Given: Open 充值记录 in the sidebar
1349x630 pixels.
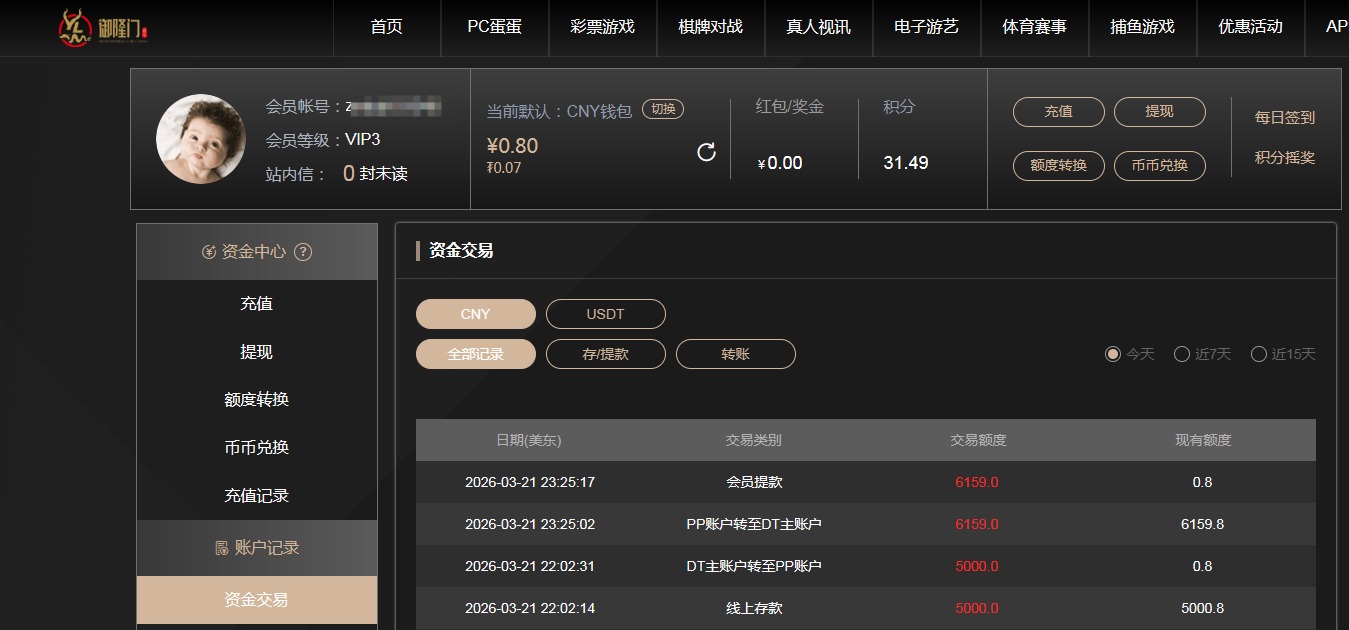Looking at the screenshot, I should (x=255, y=495).
